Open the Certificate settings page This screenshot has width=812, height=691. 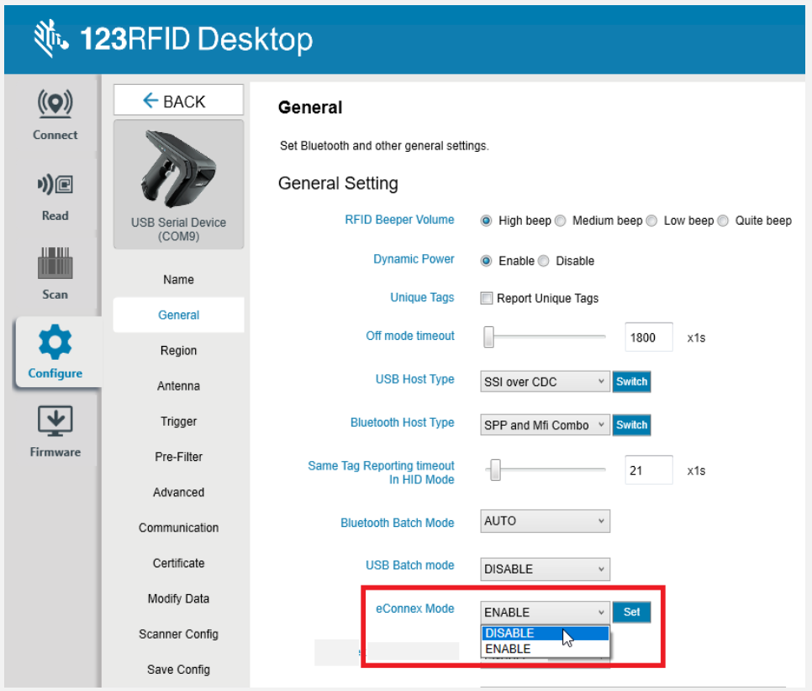(x=178, y=563)
